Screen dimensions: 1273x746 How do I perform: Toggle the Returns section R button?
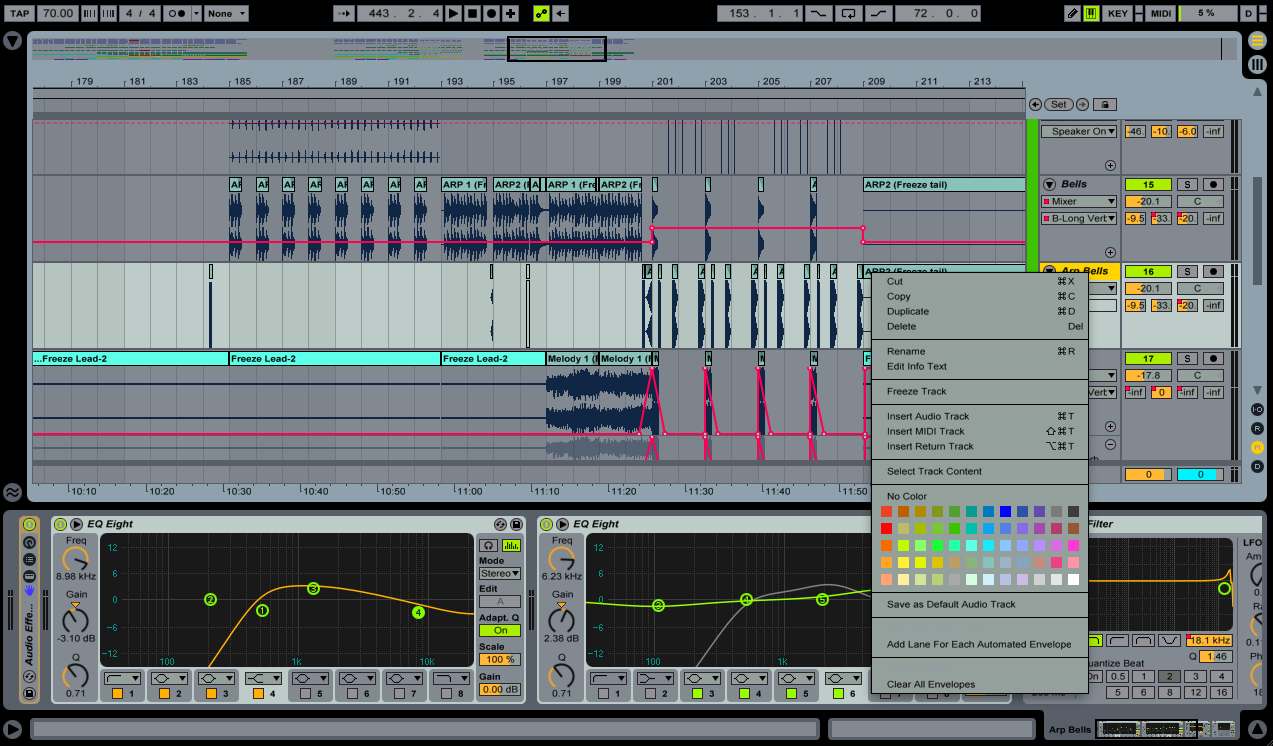click(1258, 428)
